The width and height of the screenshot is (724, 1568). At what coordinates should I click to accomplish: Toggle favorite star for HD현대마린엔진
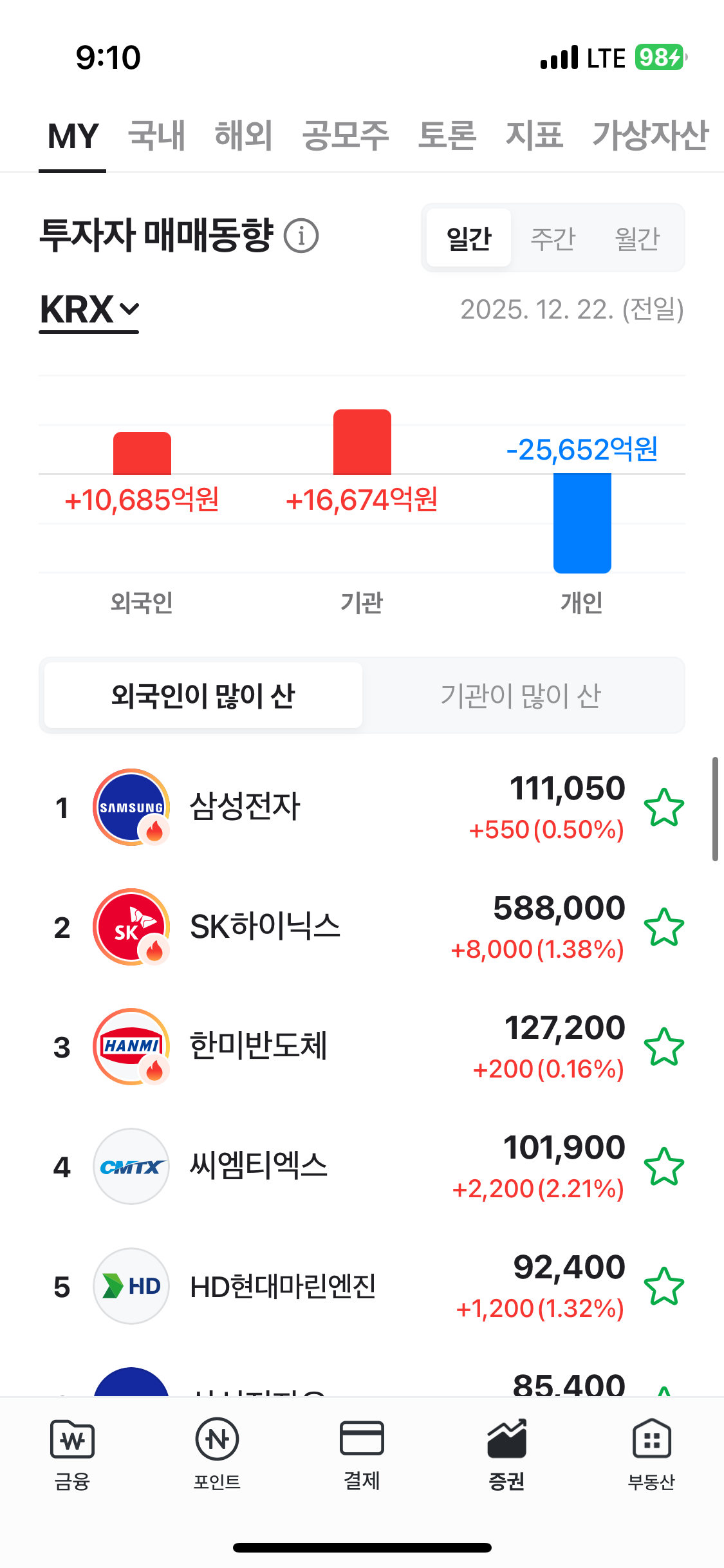point(664,1287)
